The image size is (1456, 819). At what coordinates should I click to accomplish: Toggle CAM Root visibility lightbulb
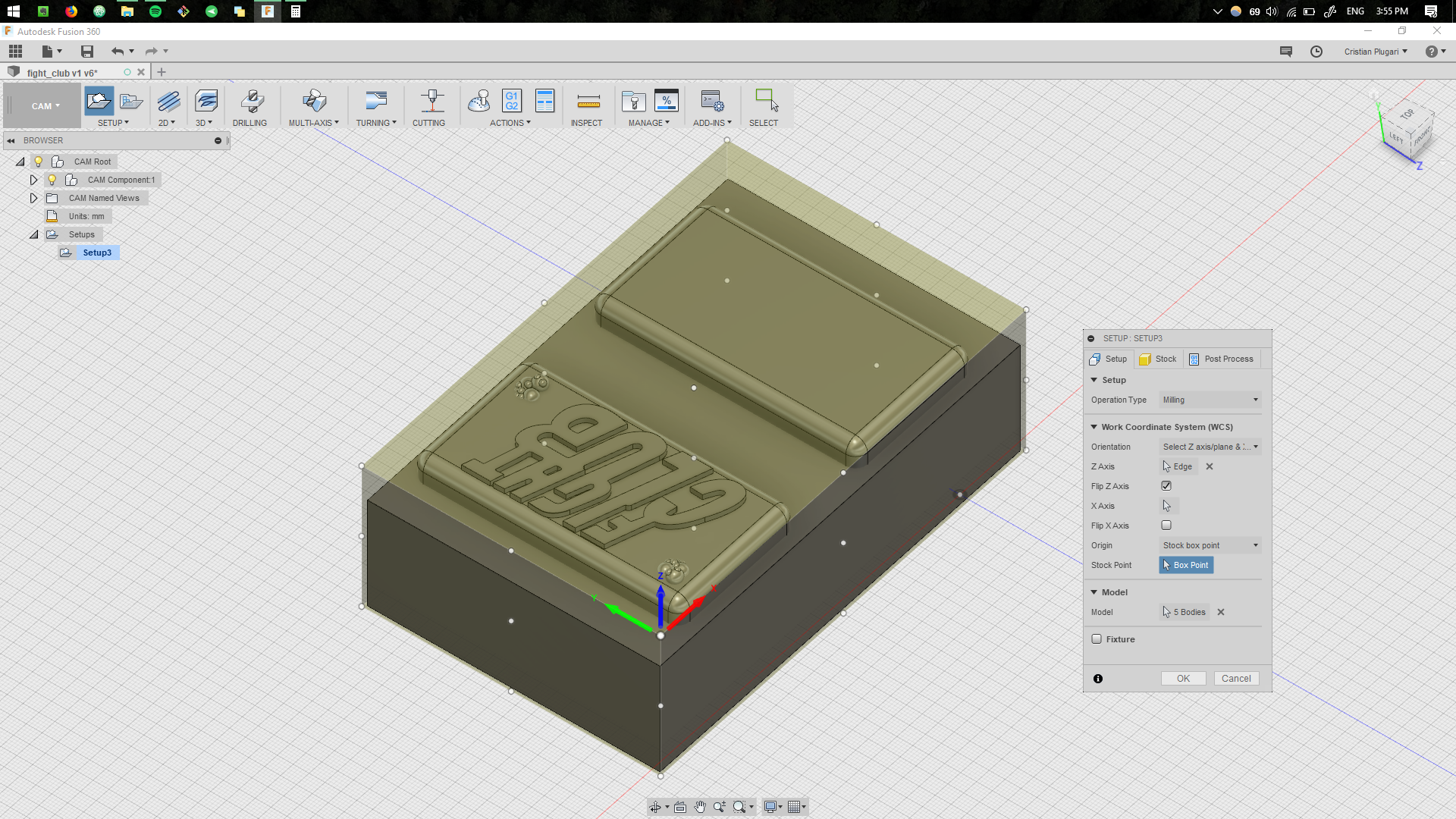[39, 162]
